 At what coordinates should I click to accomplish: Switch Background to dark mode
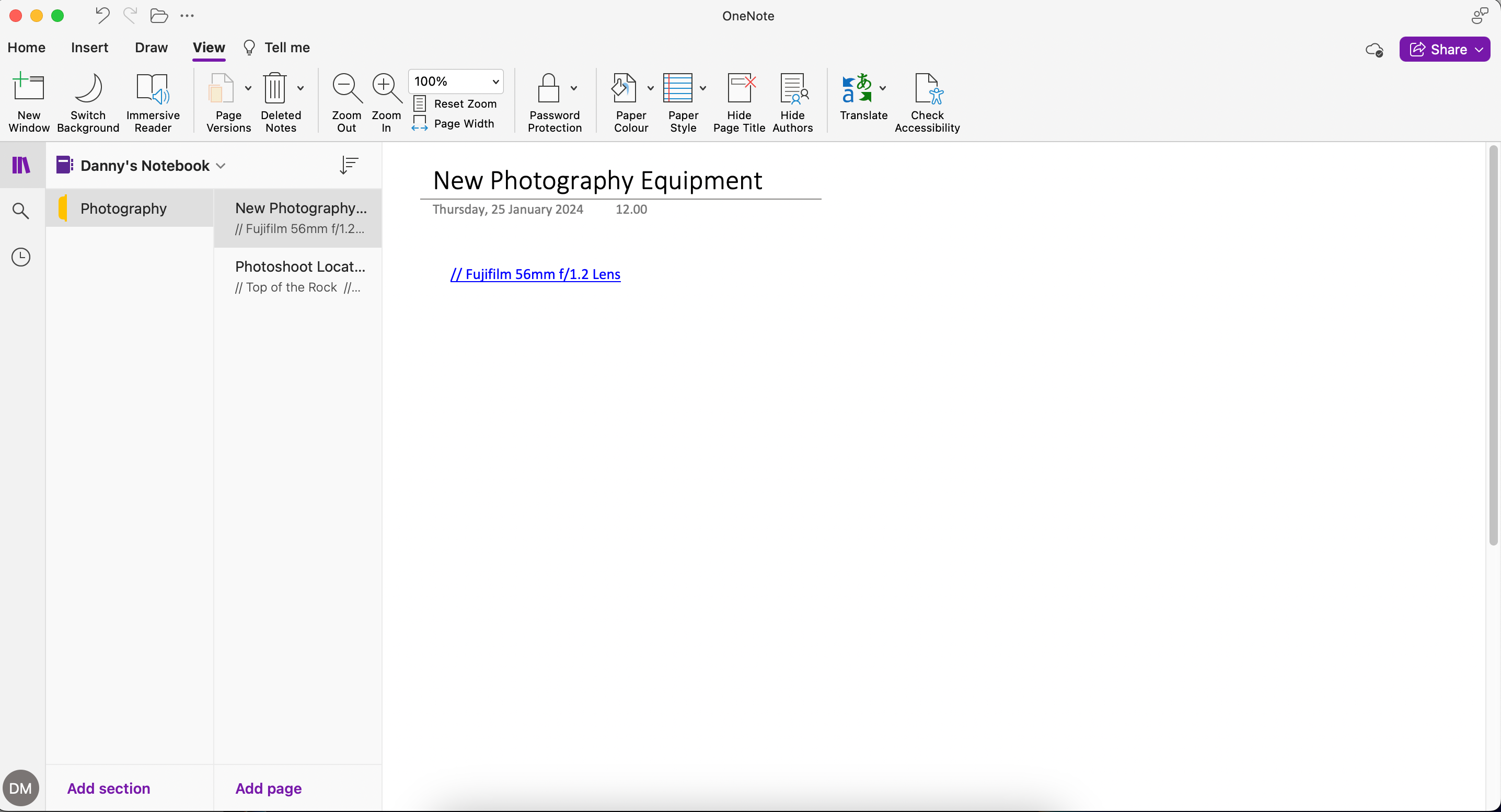pos(87,102)
